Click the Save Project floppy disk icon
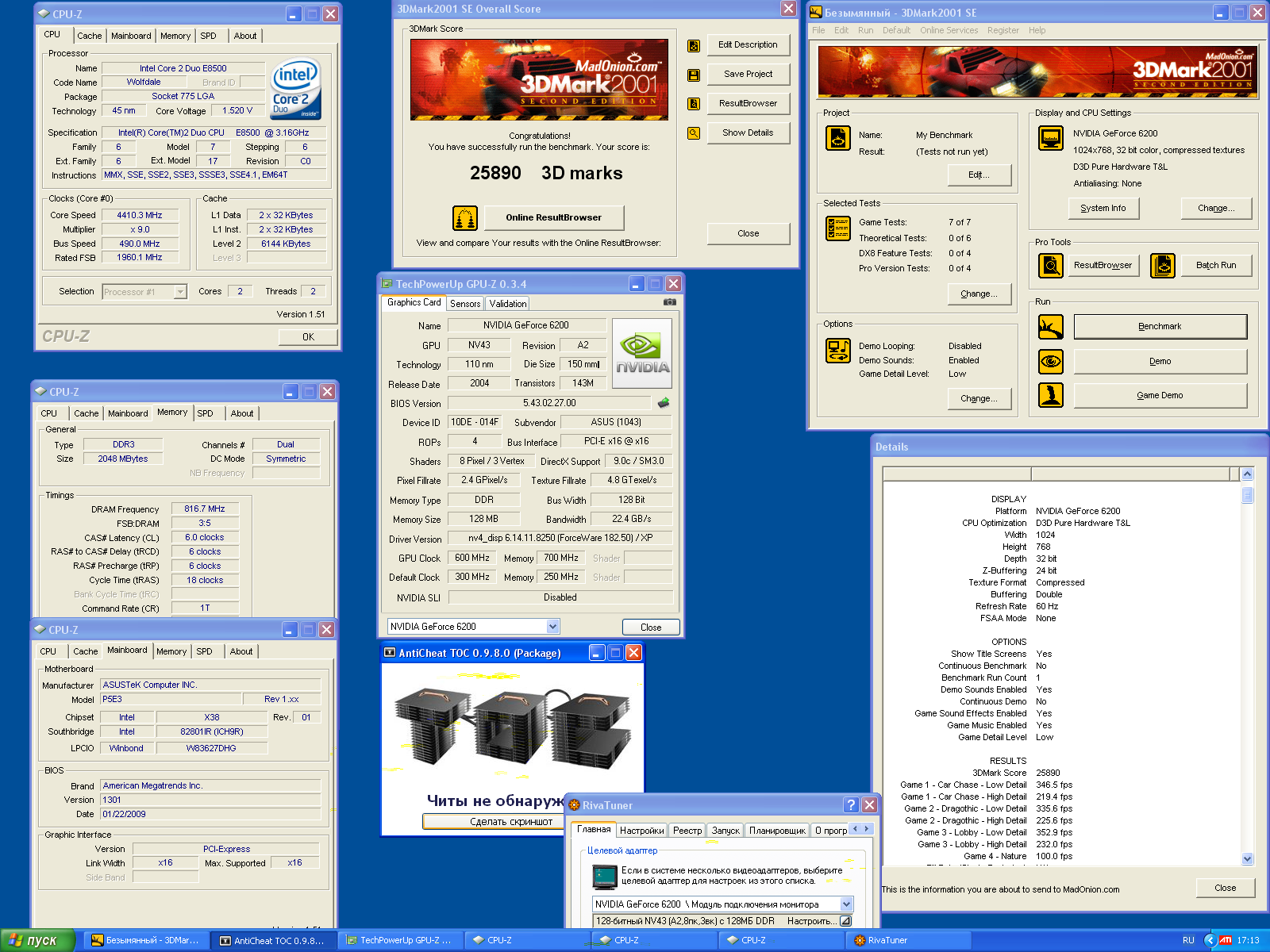 (694, 75)
